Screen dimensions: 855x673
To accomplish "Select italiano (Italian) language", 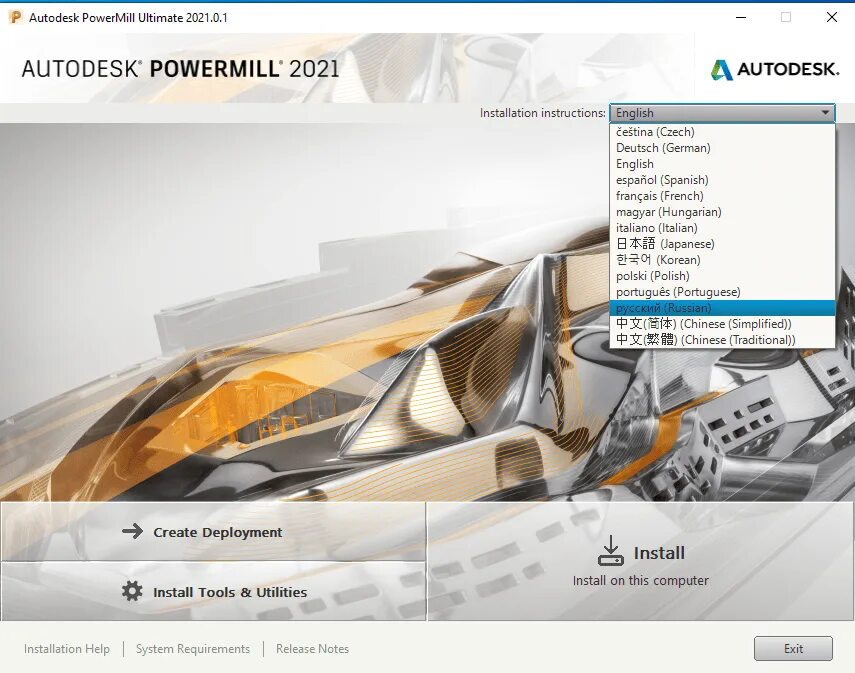I will [722, 228].
